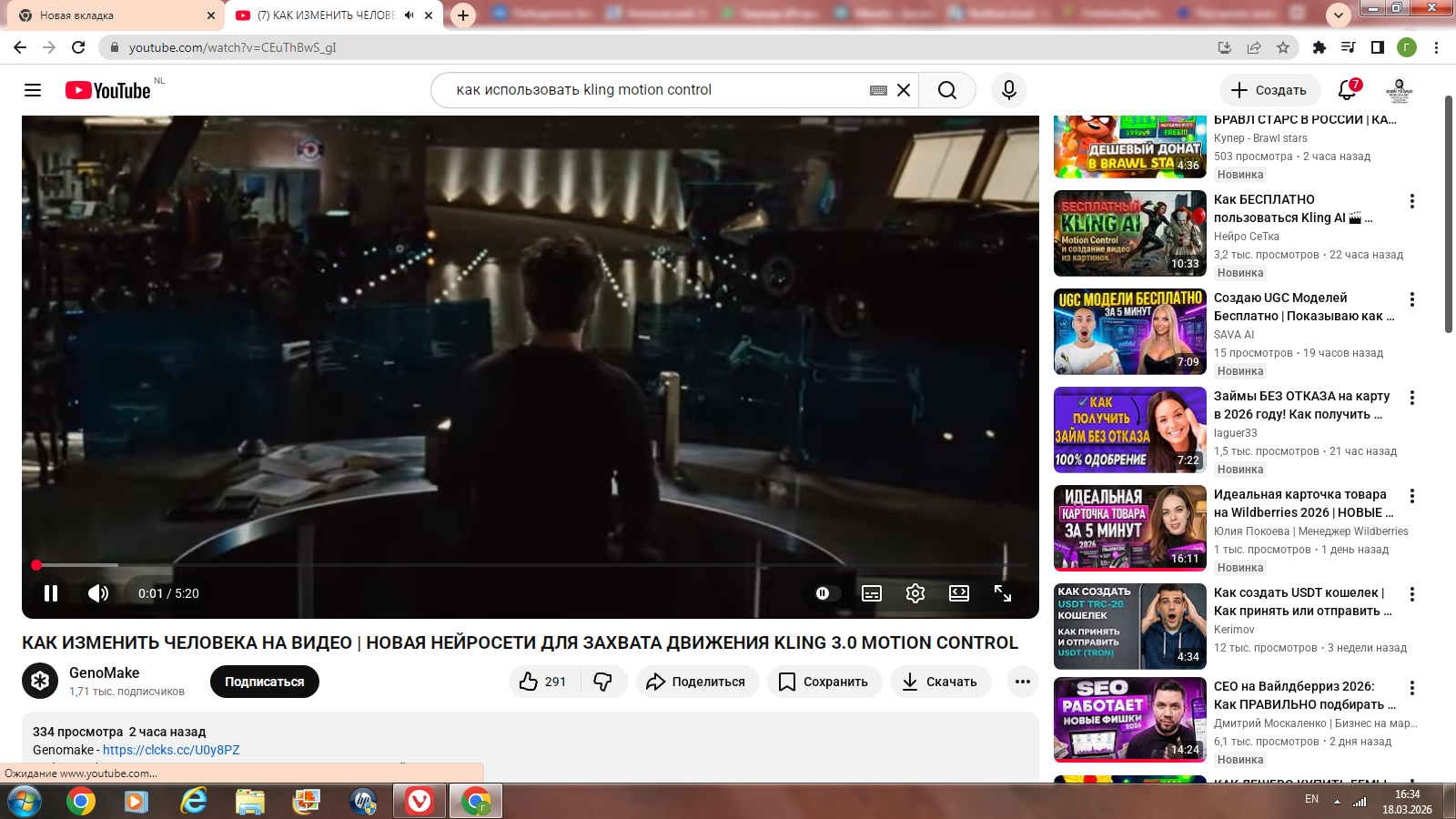Viewport: 1456px width, 819px height.
Task: Open the Chrome profile avatar
Action: [1407, 47]
